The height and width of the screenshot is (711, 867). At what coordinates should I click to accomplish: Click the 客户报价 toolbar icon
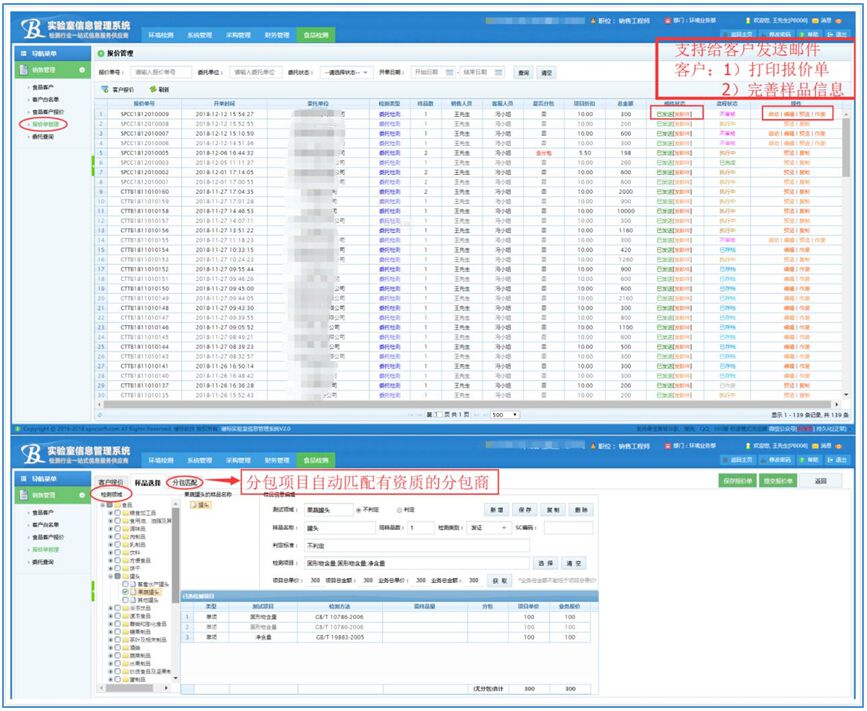point(105,89)
